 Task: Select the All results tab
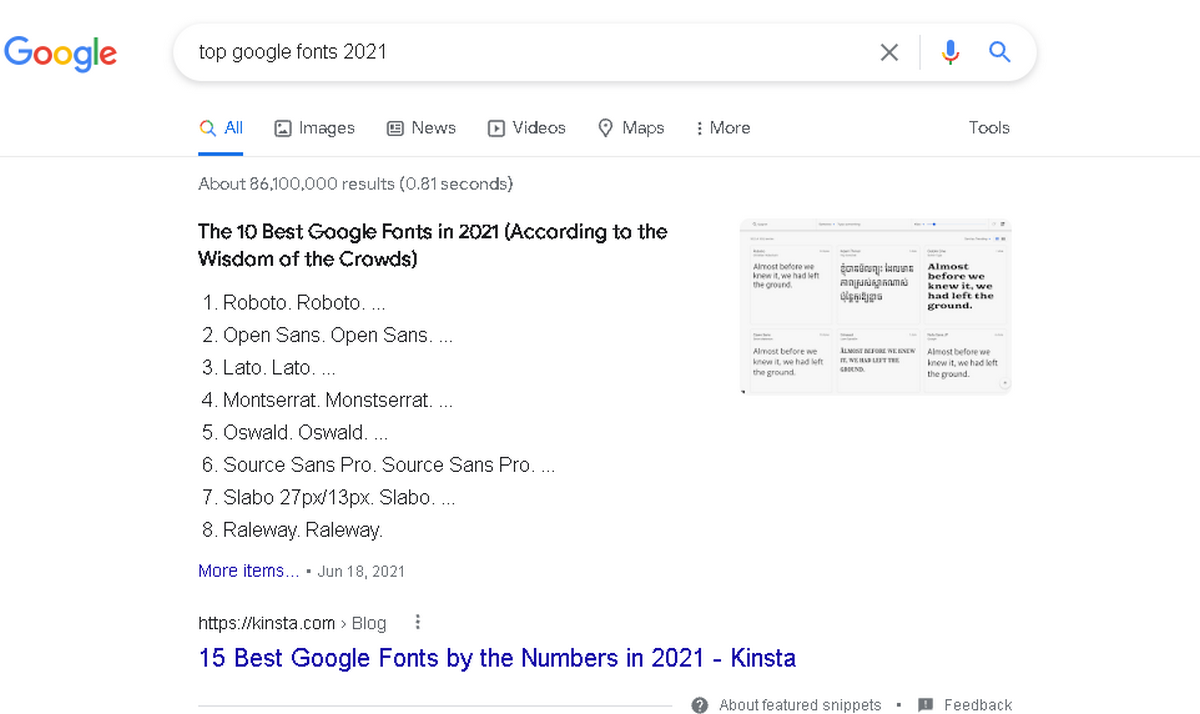click(221, 128)
